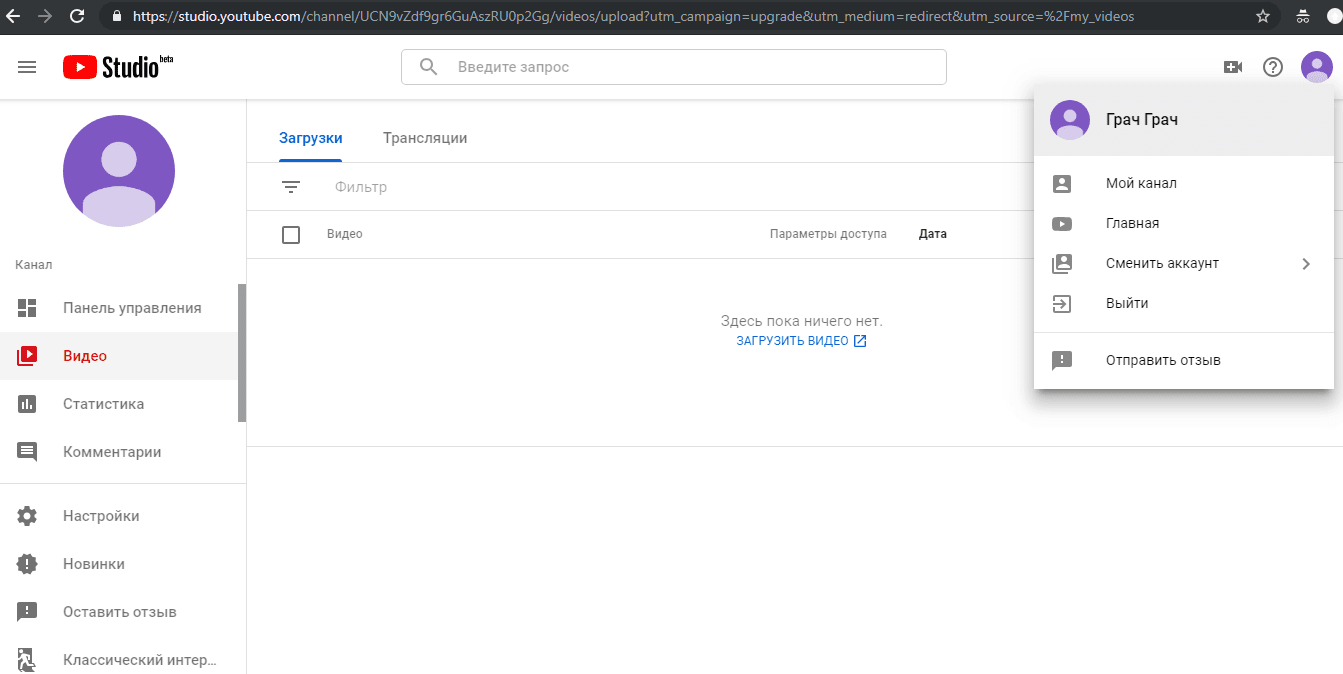The image size is (1343, 674).
Task: Reload the page in the browser
Action: 77,16
